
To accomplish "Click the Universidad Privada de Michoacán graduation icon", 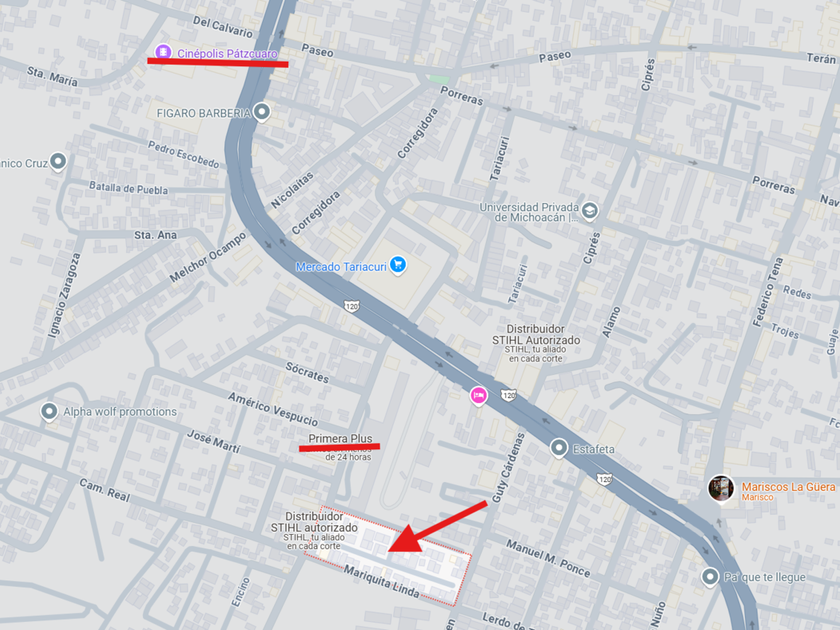I will tap(589, 211).
